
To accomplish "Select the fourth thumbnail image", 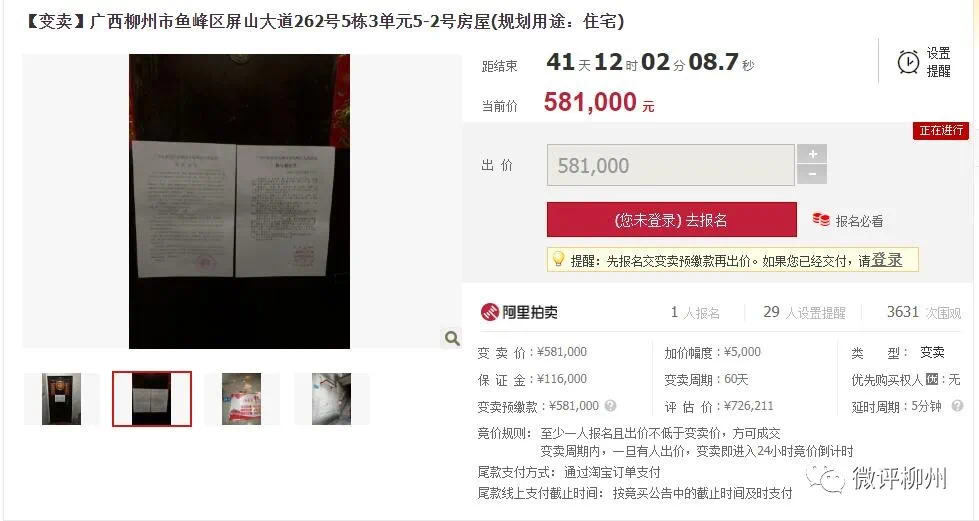I will coord(332,399).
